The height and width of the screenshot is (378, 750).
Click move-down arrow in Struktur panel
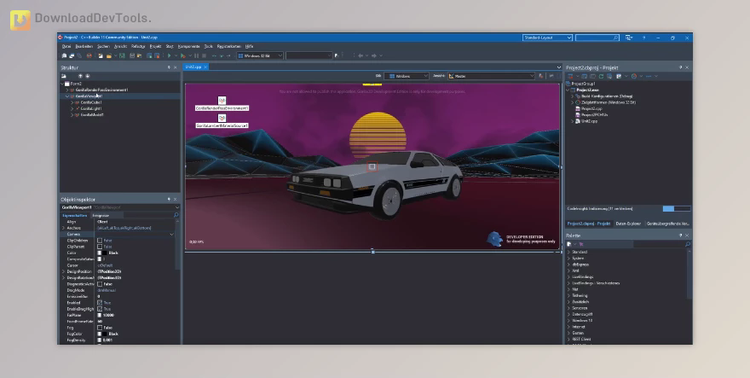[x=88, y=76]
